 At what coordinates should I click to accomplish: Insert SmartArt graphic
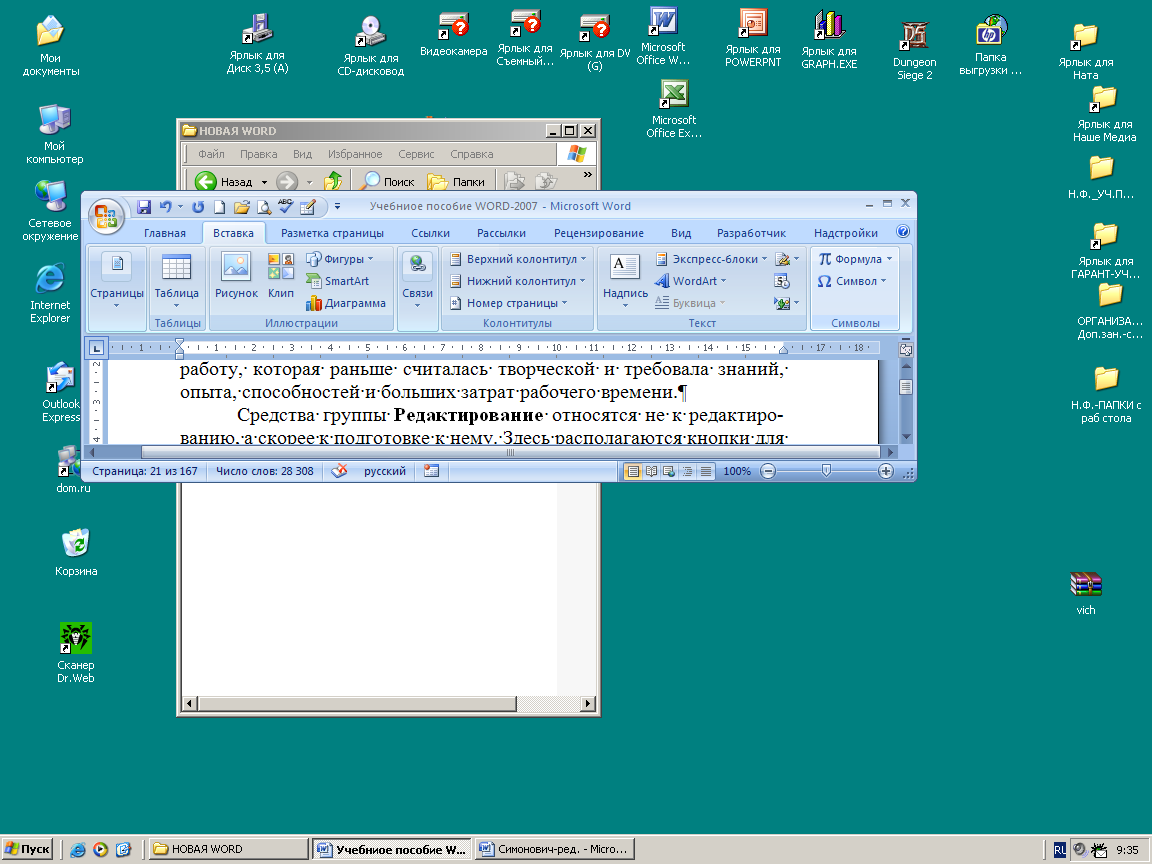coord(337,281)
